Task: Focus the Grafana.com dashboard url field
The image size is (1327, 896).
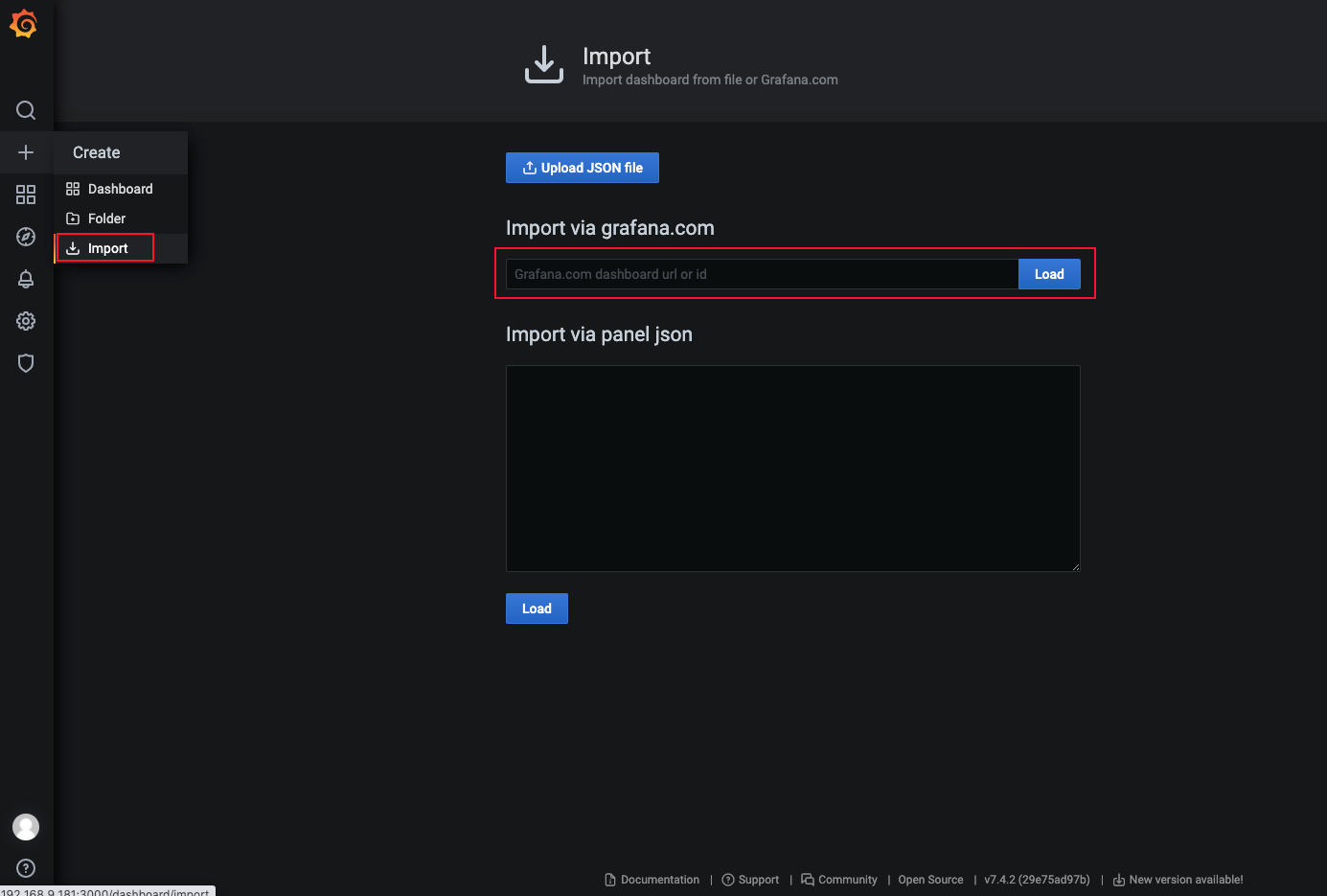Action: click(x=762, y=274)
